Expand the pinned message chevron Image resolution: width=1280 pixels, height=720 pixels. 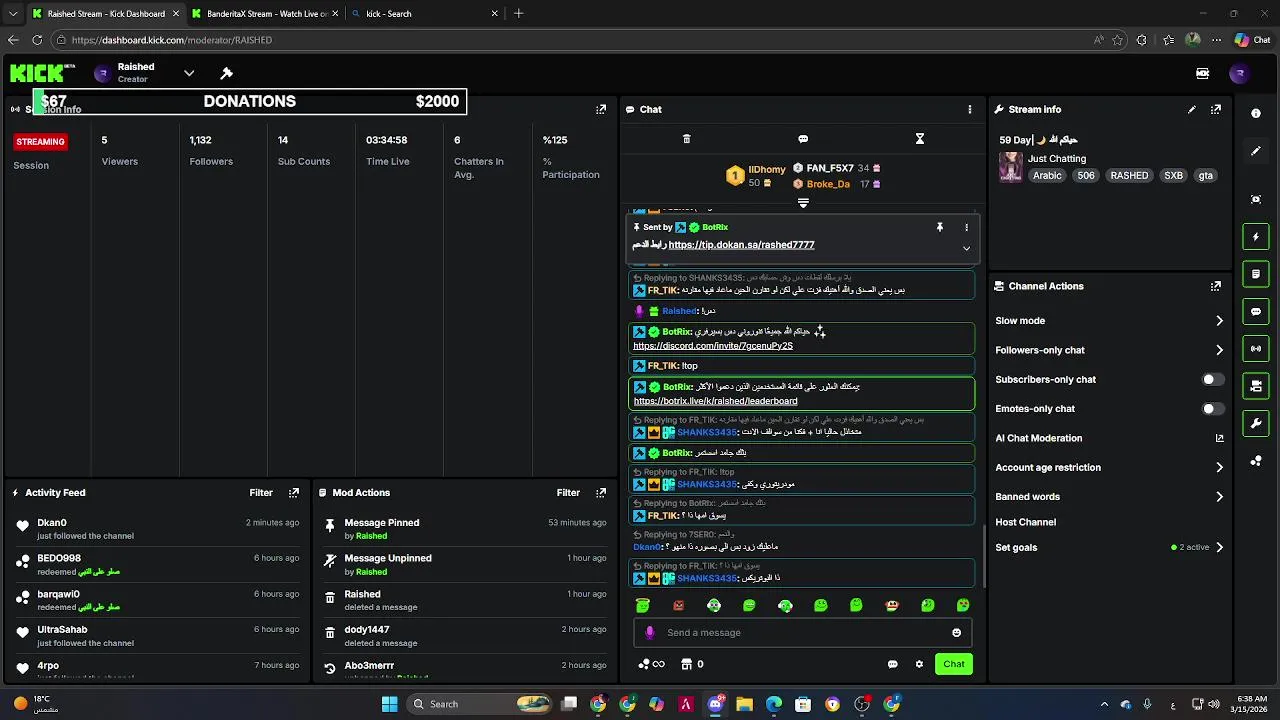[966, 248]
